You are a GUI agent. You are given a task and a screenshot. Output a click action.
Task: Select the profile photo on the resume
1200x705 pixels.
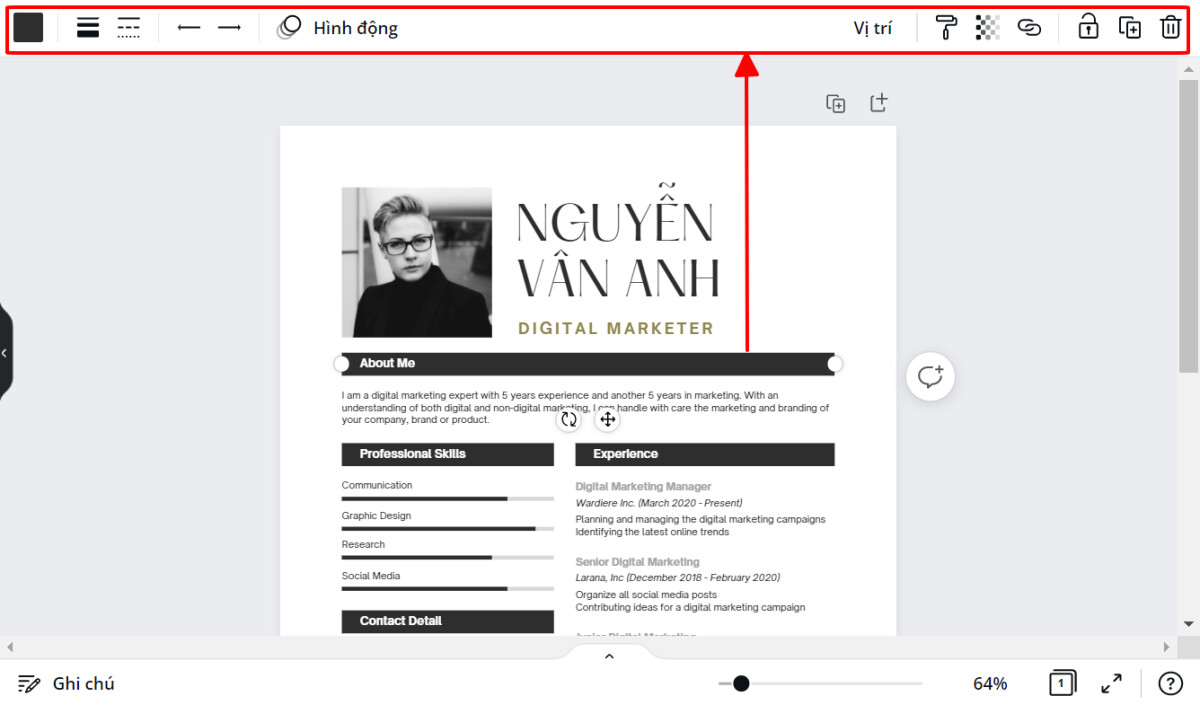point(417,262)
